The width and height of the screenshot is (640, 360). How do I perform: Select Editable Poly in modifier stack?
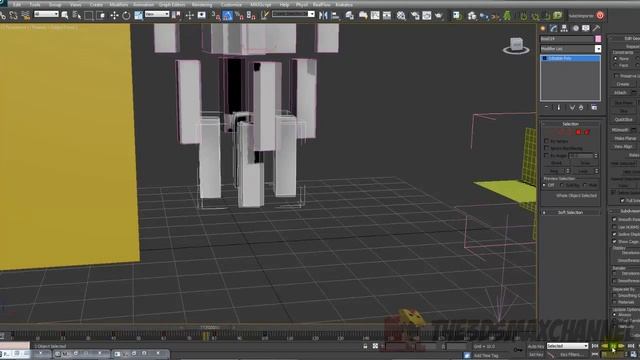pos(570,58)
